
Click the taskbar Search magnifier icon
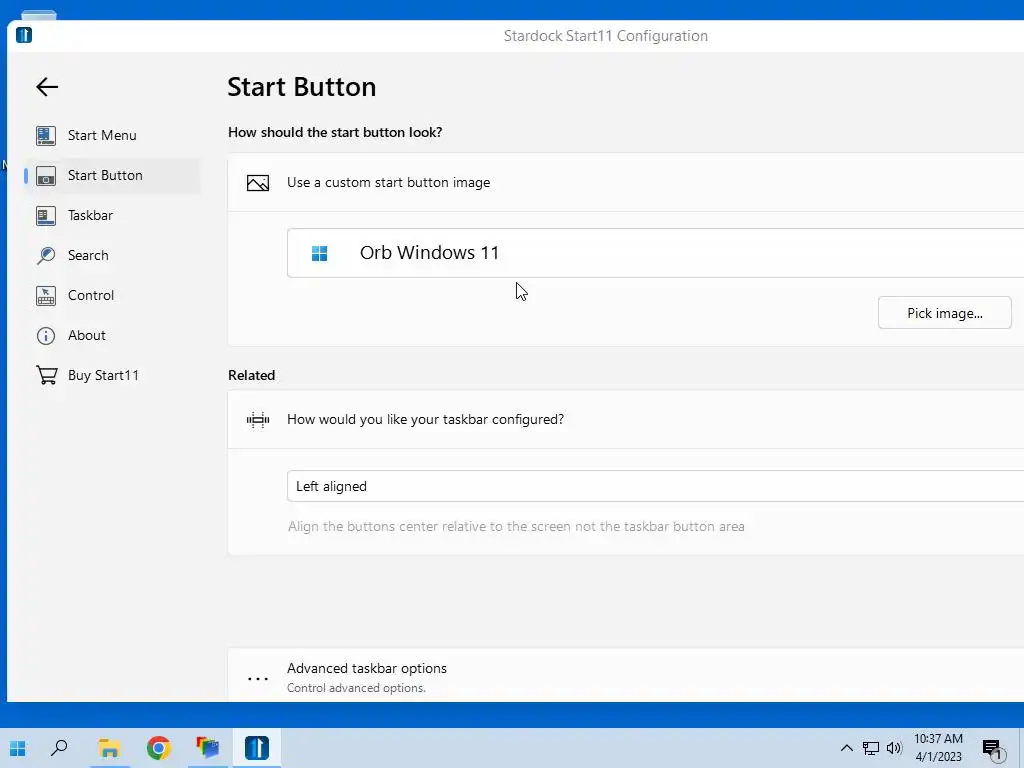coord(59,748)
